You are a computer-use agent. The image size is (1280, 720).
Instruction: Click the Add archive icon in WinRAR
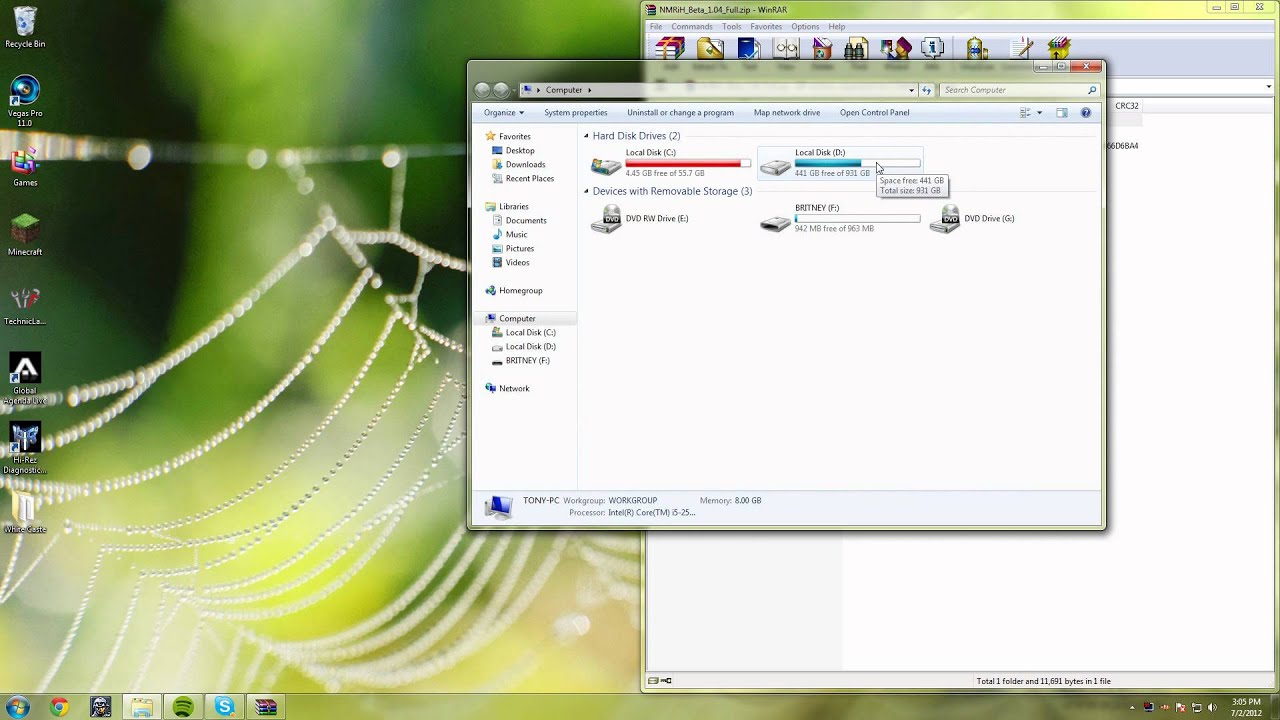(670, 48)
